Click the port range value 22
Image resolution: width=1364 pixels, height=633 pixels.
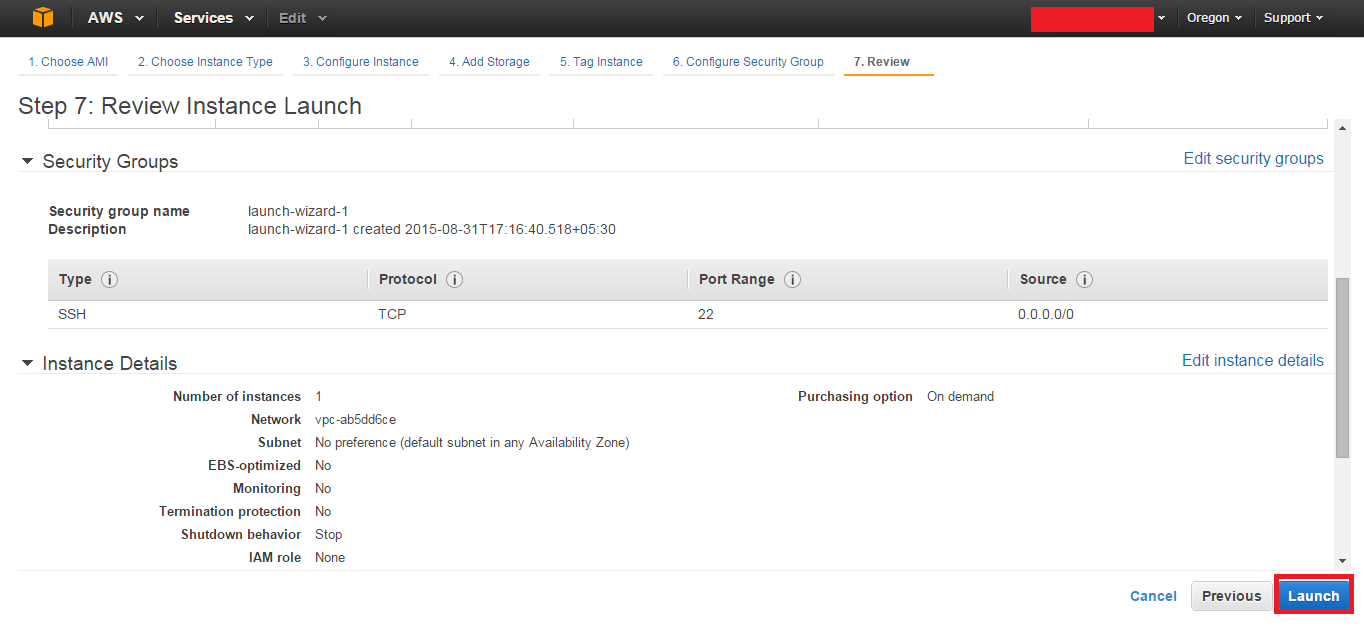(706, 314)
